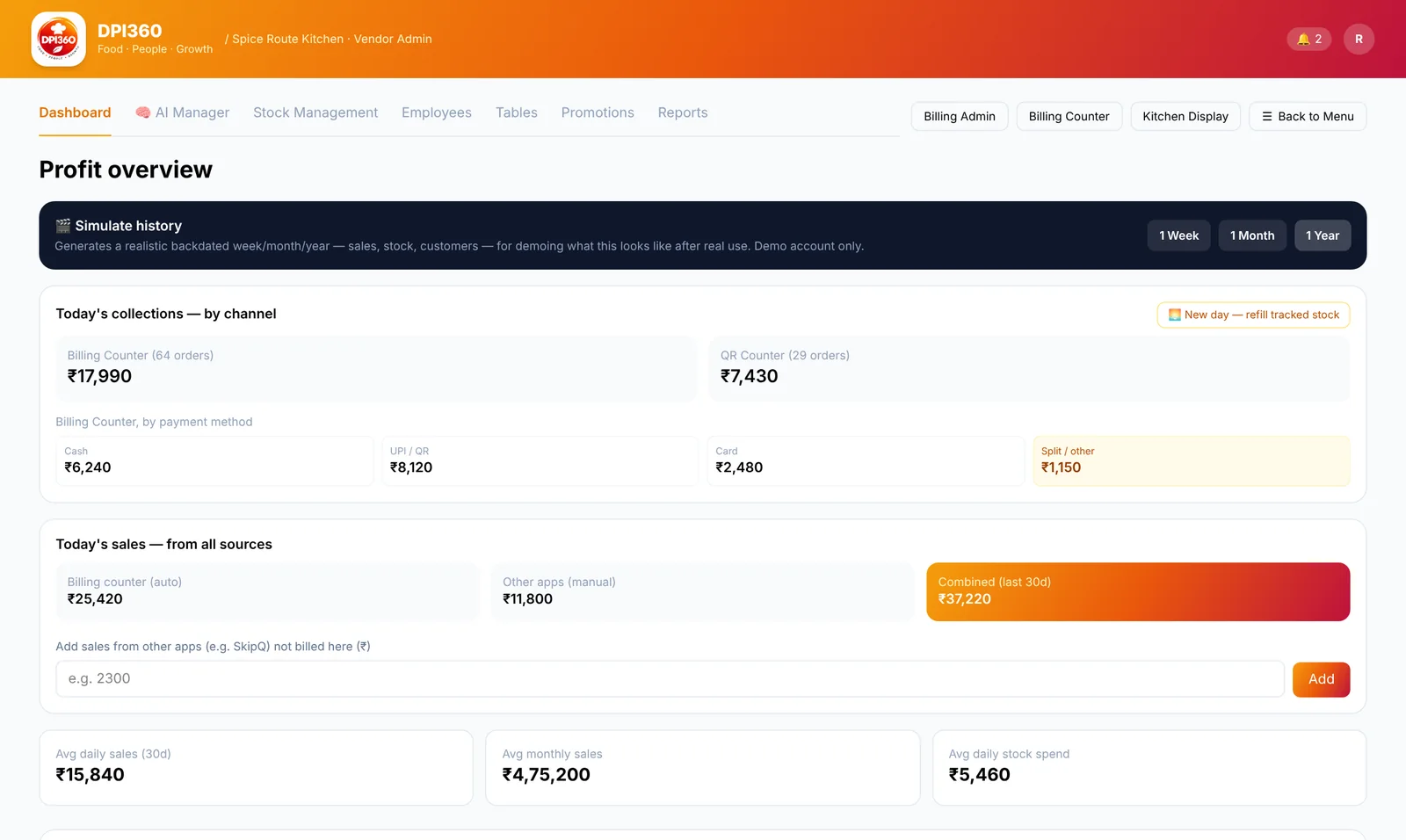Click the brain icon beside AI Manager
Screen dimensions: 1406x840
coord(142,112)
